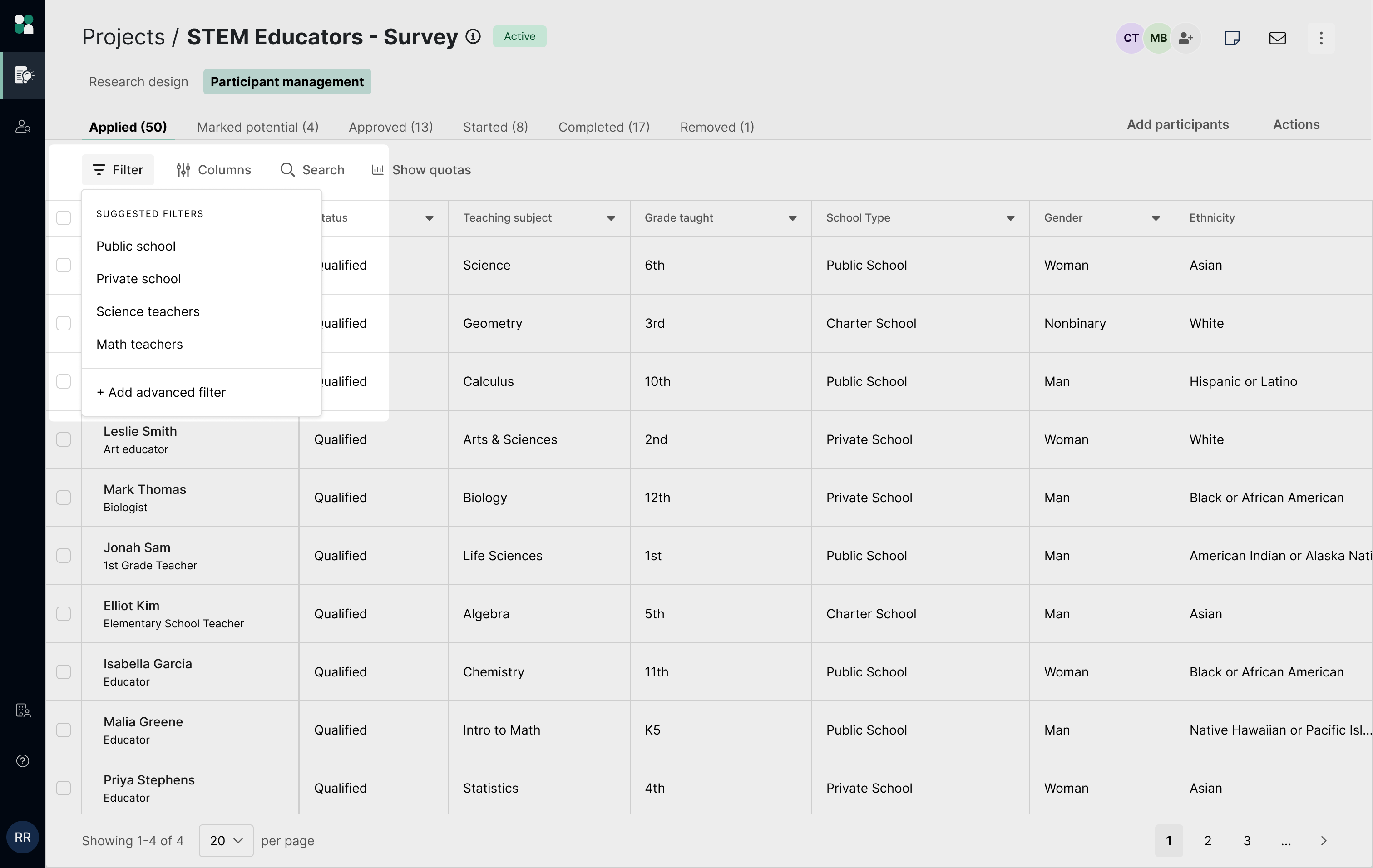Screen dimensions: 1373x868
Task: Open the Columns settings
Action: [213, 170]
